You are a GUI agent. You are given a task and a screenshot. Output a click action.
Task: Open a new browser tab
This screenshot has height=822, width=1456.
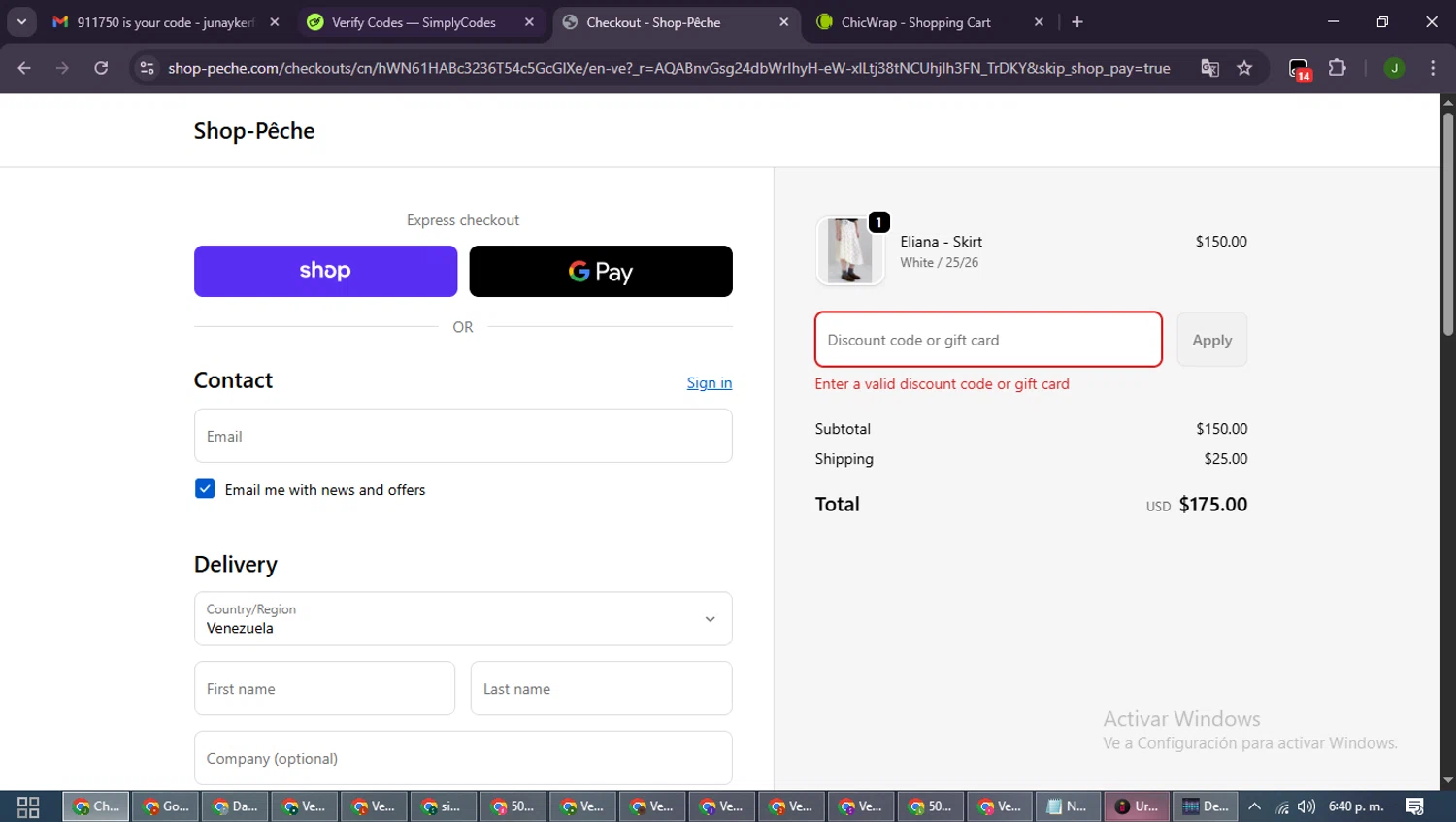pos(1077,22)
